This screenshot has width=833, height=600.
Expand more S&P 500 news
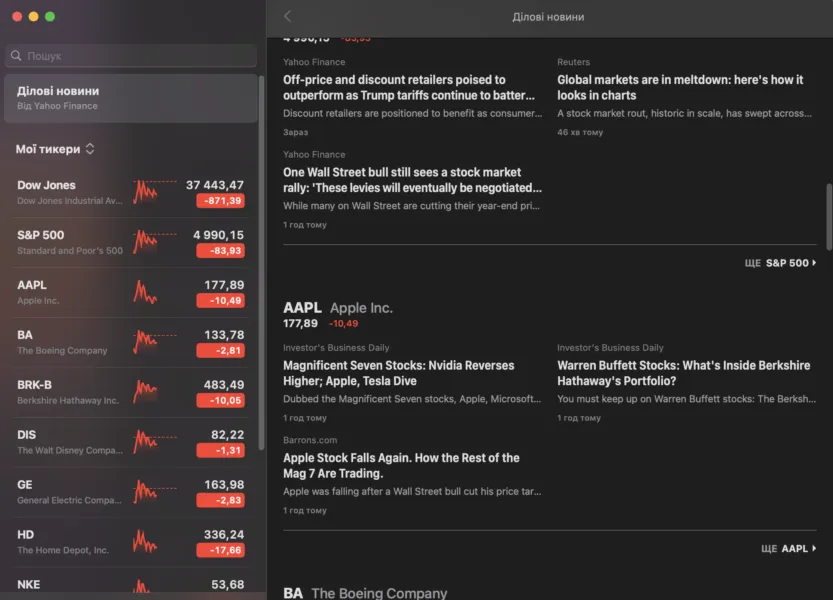tap(780, 263)
